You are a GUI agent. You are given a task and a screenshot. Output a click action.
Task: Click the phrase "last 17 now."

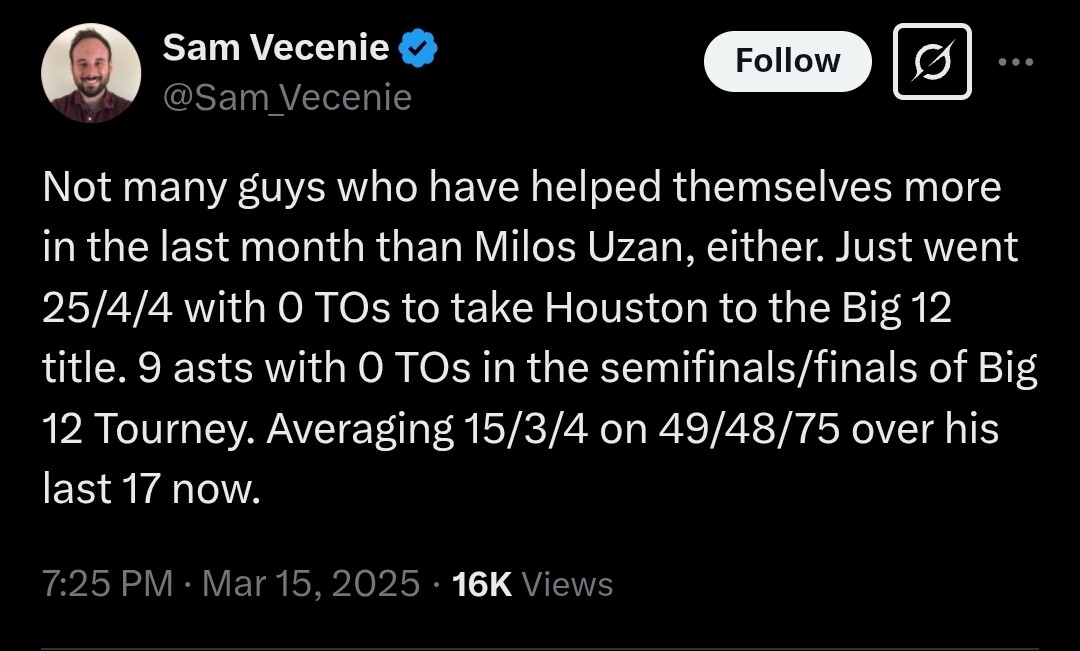(x=152, y=488)
